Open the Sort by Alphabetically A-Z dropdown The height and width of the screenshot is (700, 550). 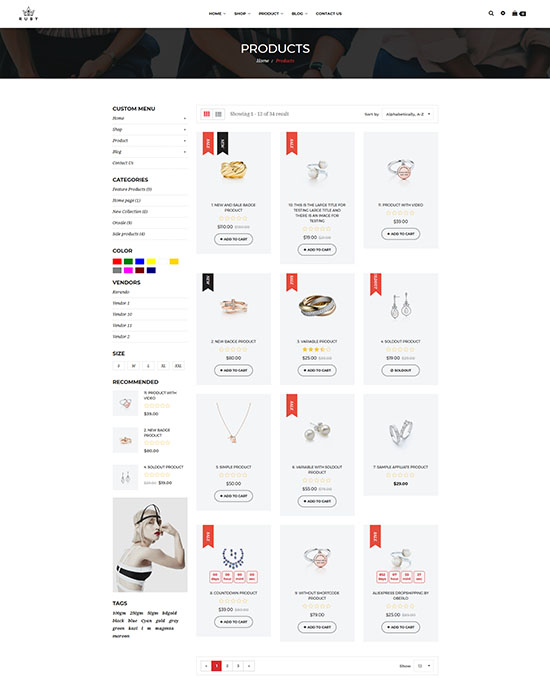click(408, 114)
